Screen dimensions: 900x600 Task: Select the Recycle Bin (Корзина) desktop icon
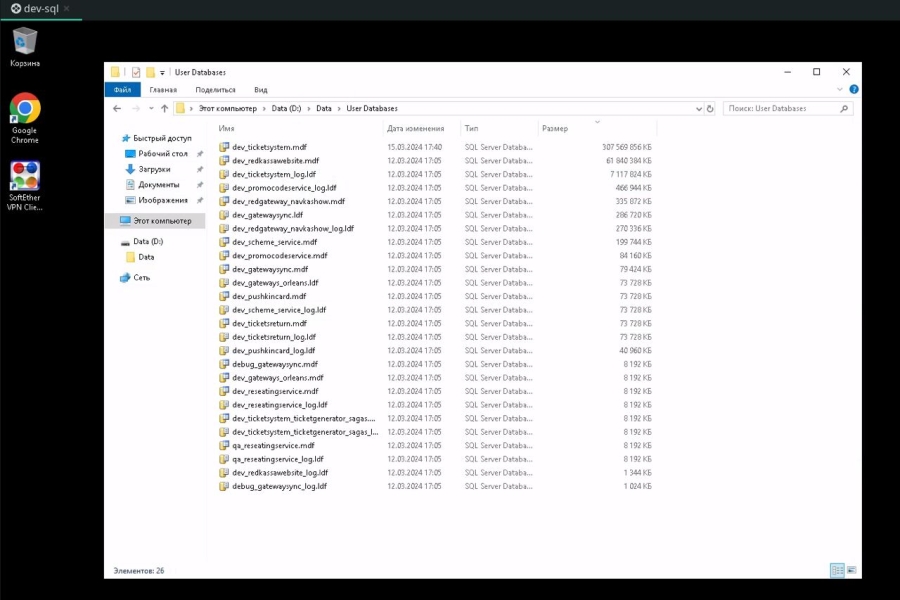[x=25, y=42]
